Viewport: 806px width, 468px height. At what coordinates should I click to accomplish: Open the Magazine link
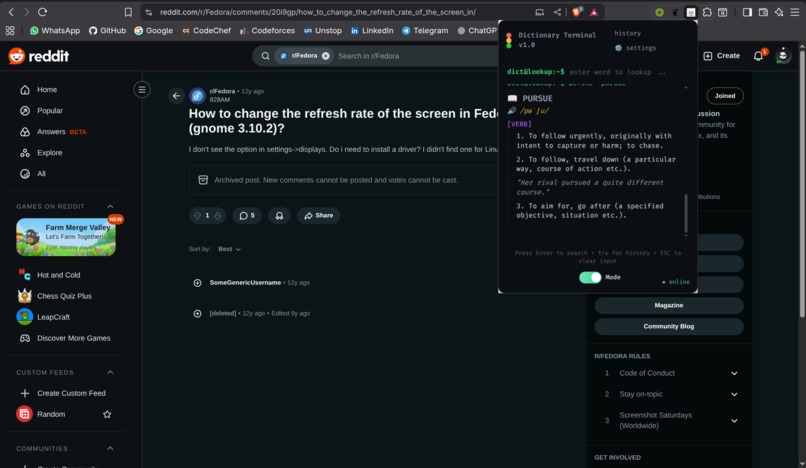coord(669,305)
